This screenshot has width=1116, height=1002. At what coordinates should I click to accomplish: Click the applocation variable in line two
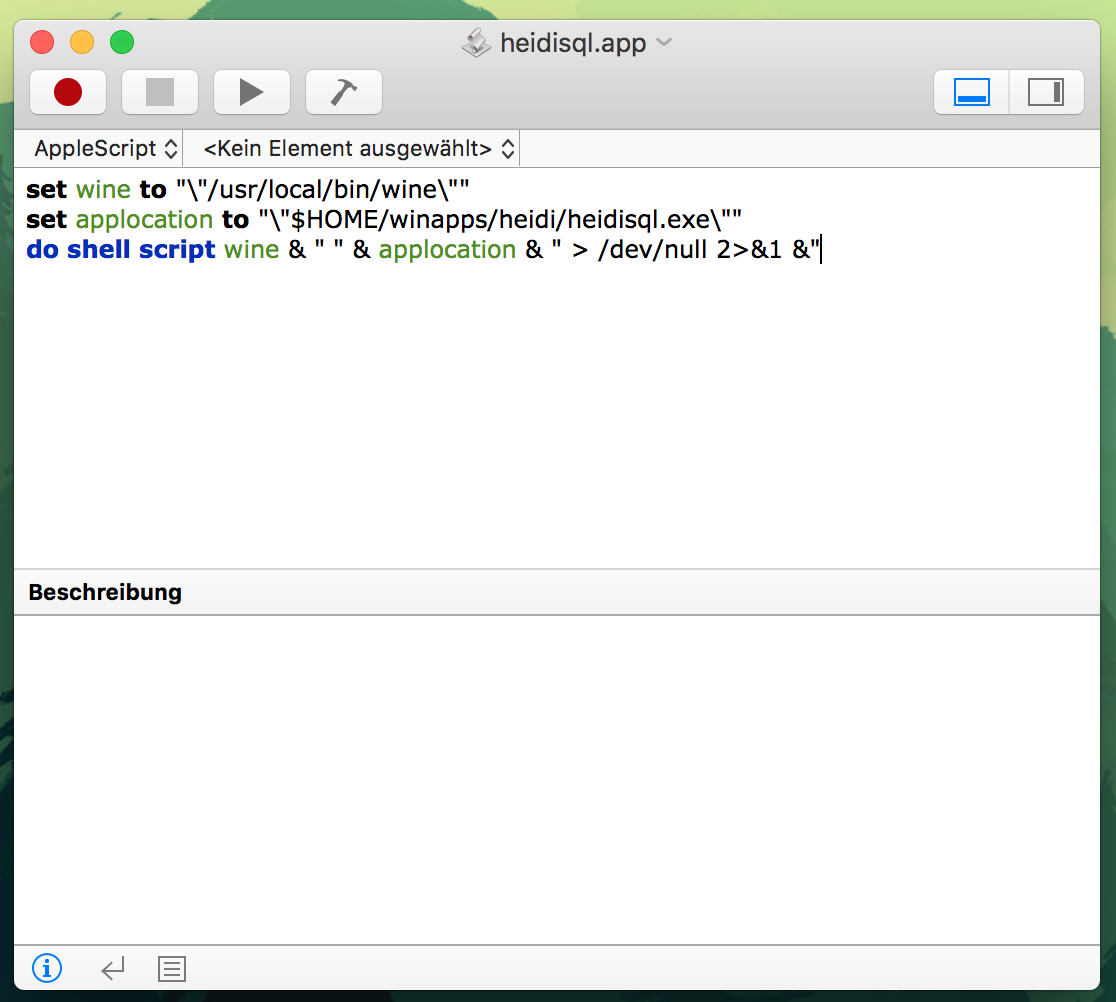tap(143, 219)
